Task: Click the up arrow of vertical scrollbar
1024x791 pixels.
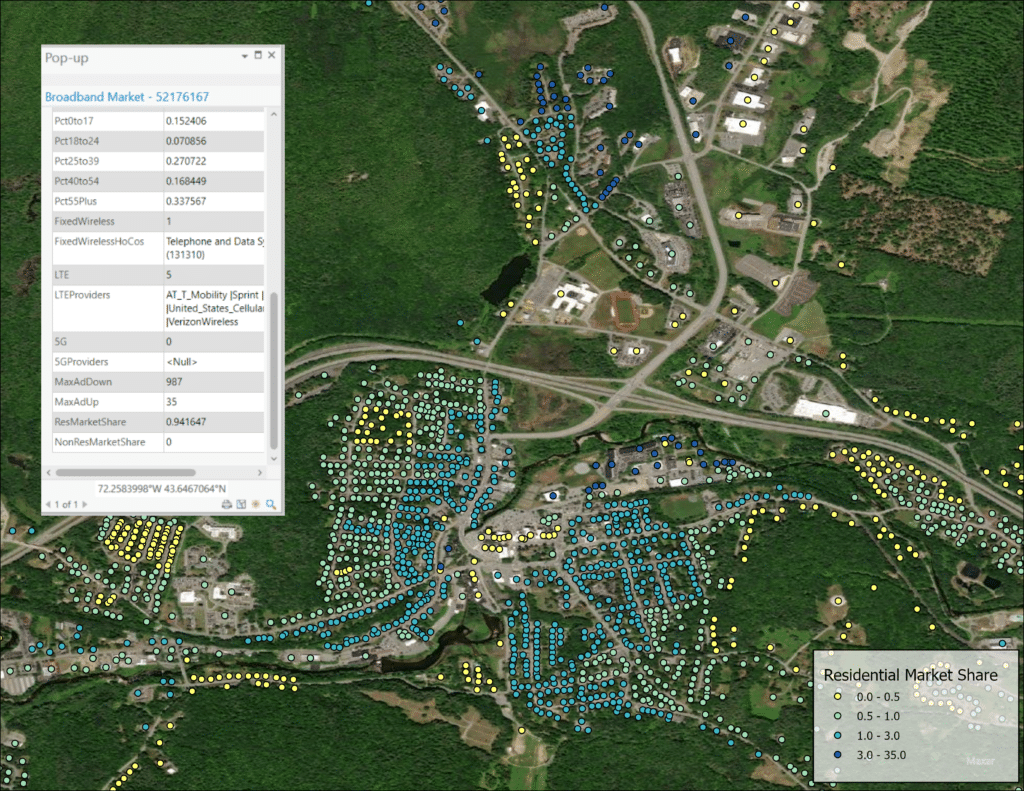Action: 274,115
